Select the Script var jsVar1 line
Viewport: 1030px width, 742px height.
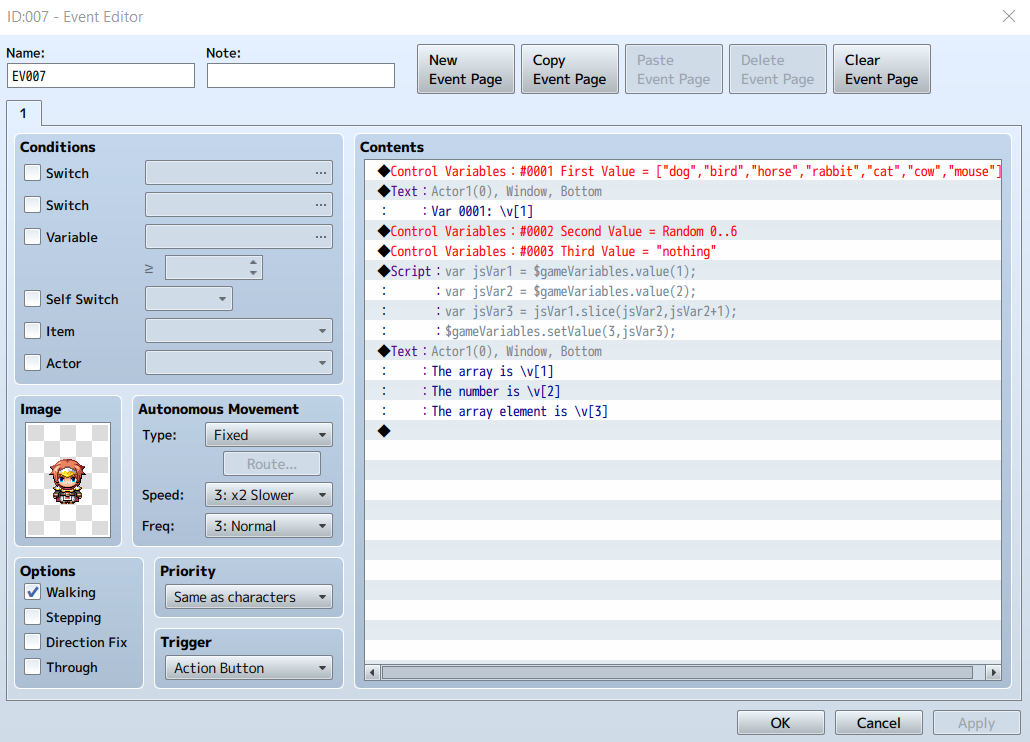[683, 271]
